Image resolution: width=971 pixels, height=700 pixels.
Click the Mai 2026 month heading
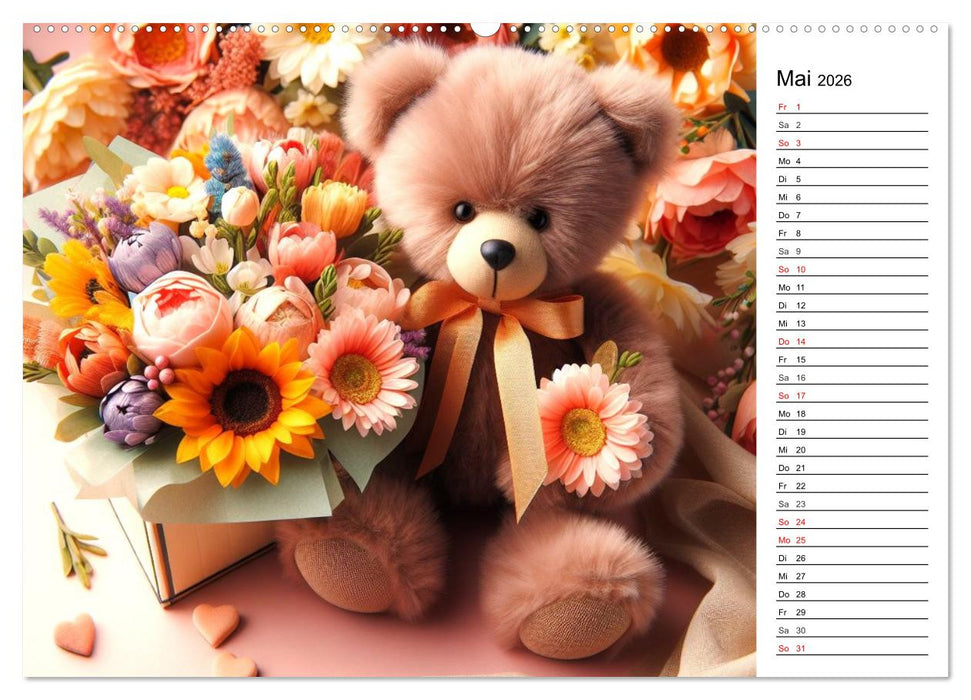tap(805, 78)
